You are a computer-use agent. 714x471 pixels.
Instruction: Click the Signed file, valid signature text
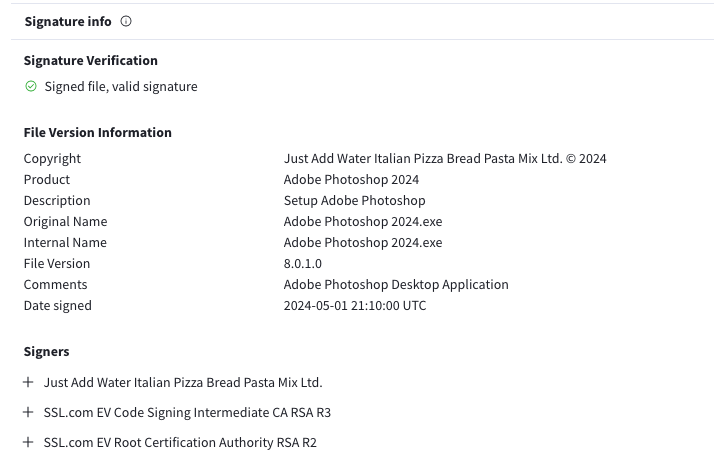121,87
